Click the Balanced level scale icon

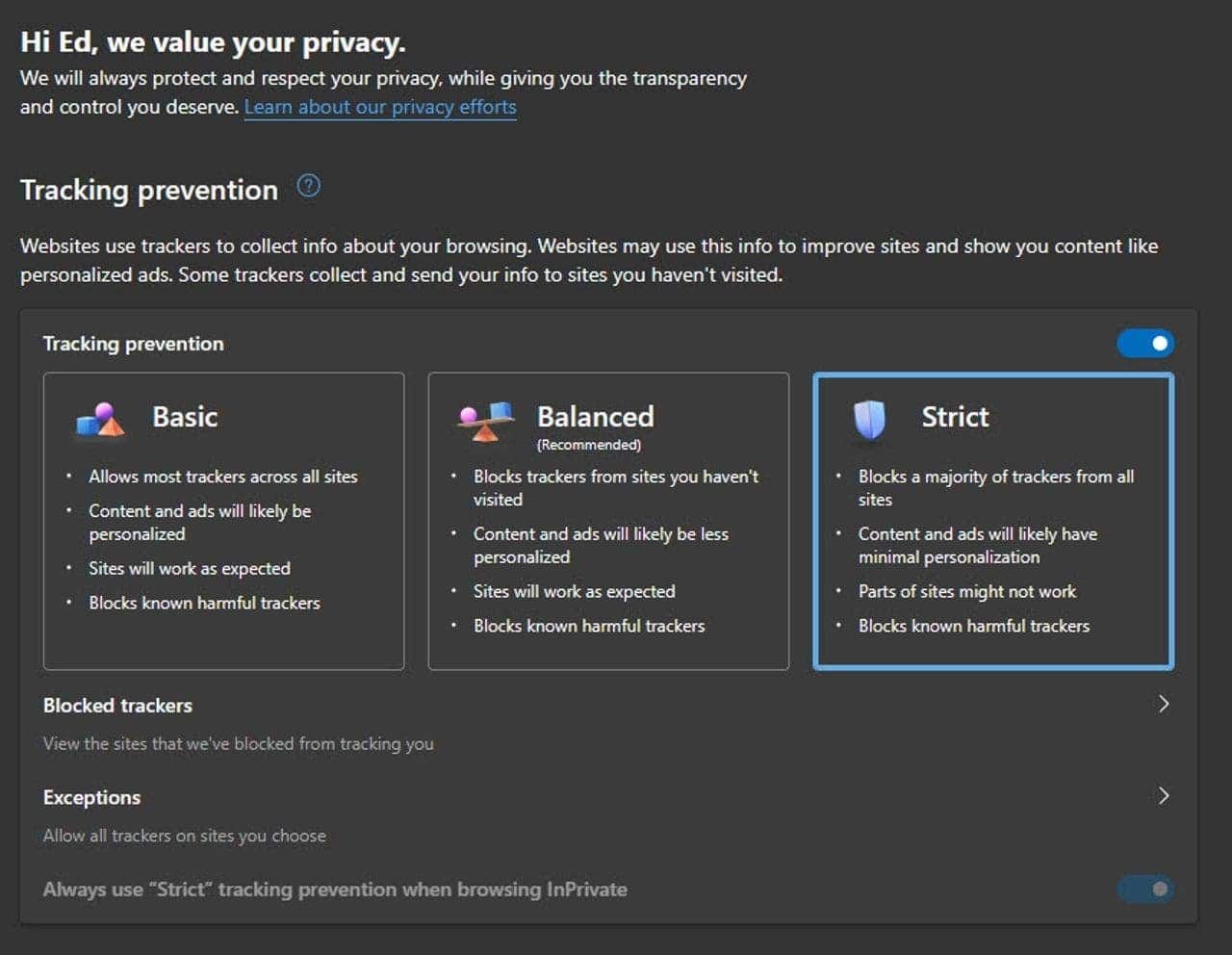click(485, 421)
